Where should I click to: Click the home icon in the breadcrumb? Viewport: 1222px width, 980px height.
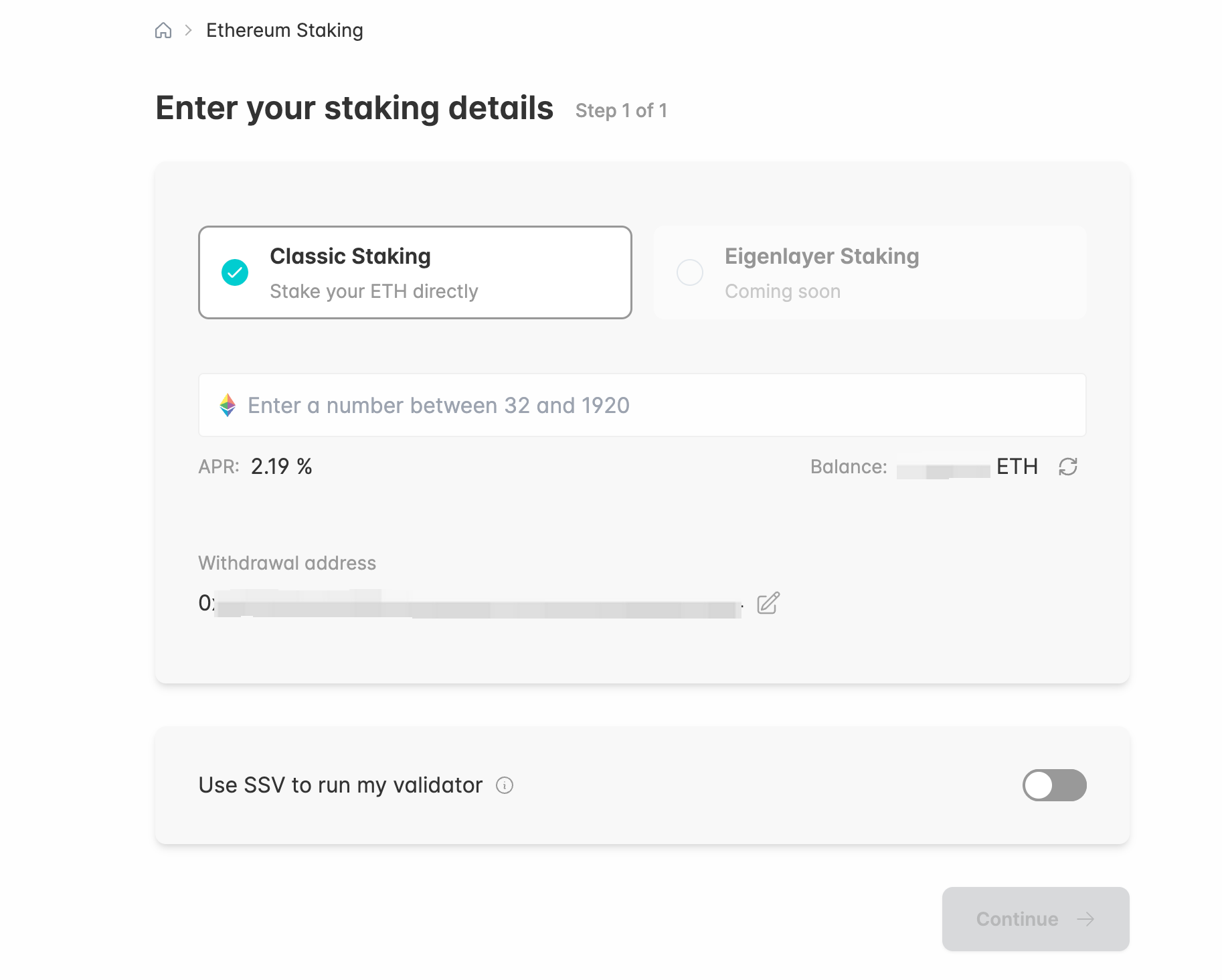pos(163,30)
